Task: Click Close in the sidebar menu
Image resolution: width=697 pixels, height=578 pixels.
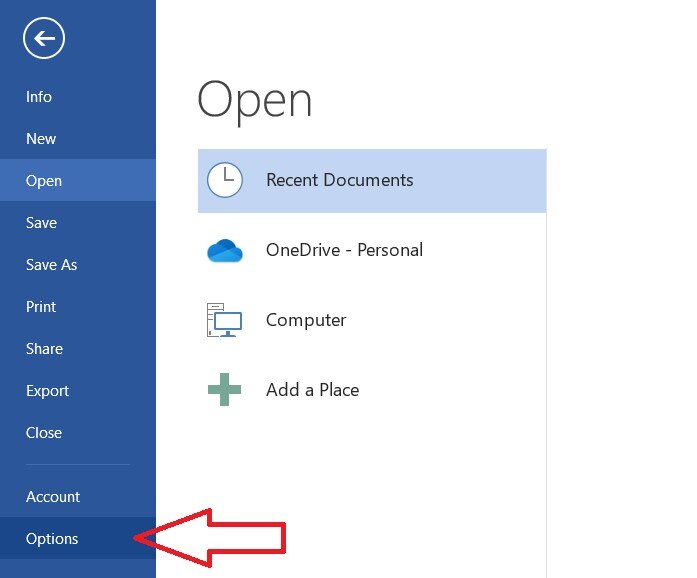Action: [44, 433]
